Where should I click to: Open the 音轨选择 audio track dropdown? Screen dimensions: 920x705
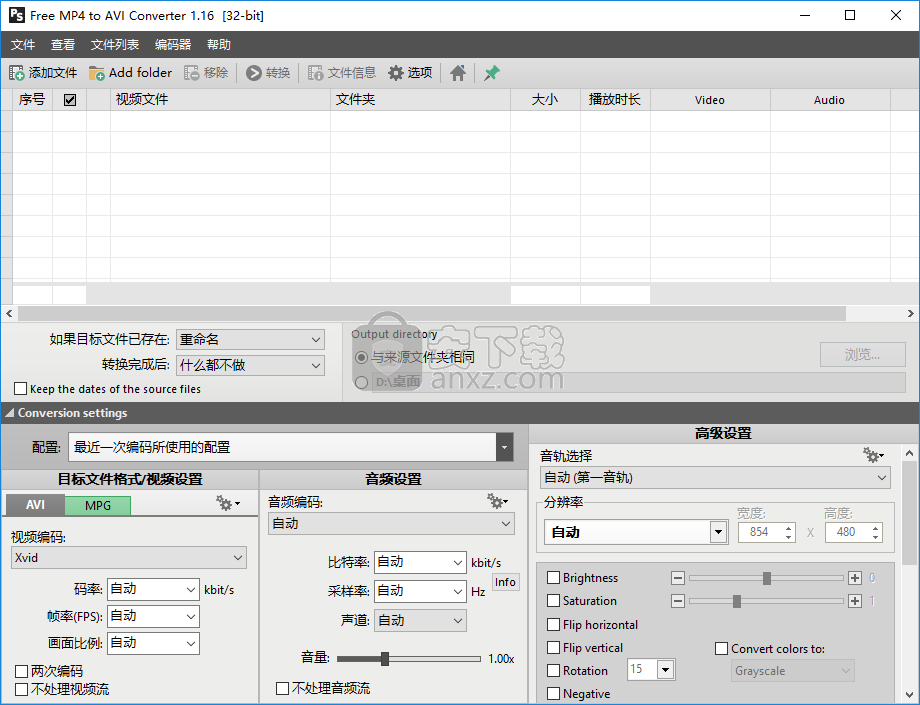click(715, 478)
